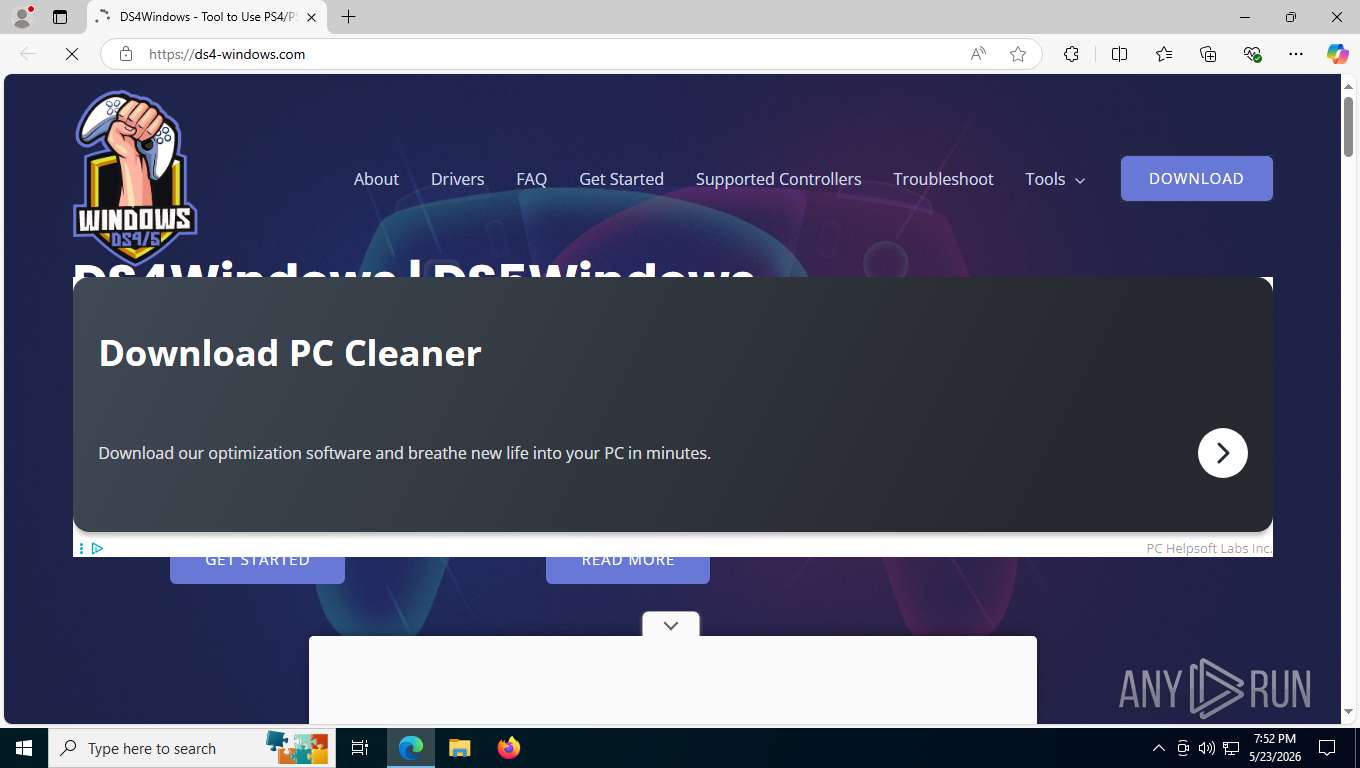This screenshot has width=1360, height=768.
Task: Launch Firefox from taskbar
Action: (x=509, y=748)
